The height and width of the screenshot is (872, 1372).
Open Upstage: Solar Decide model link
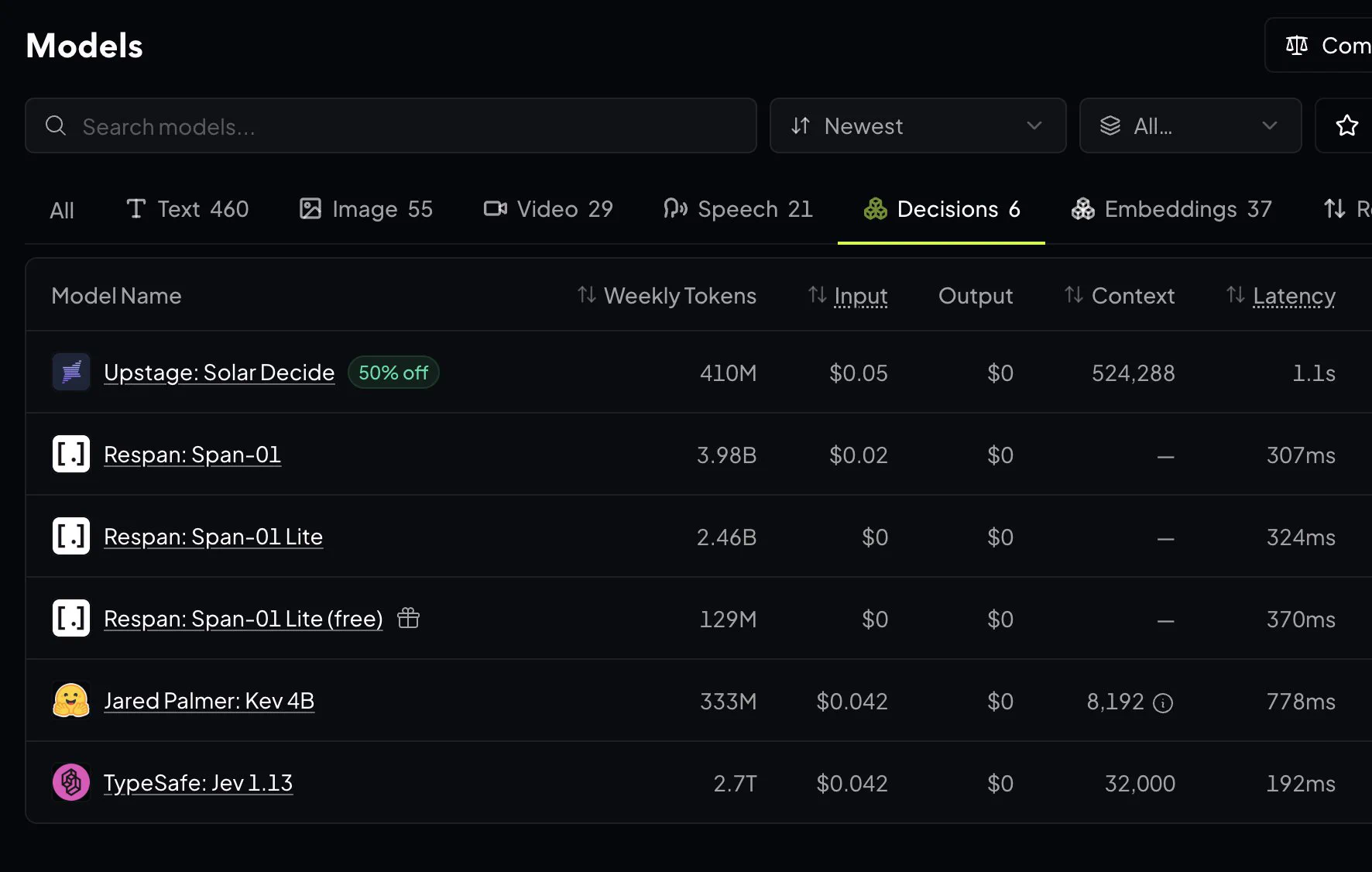(219, 372)
